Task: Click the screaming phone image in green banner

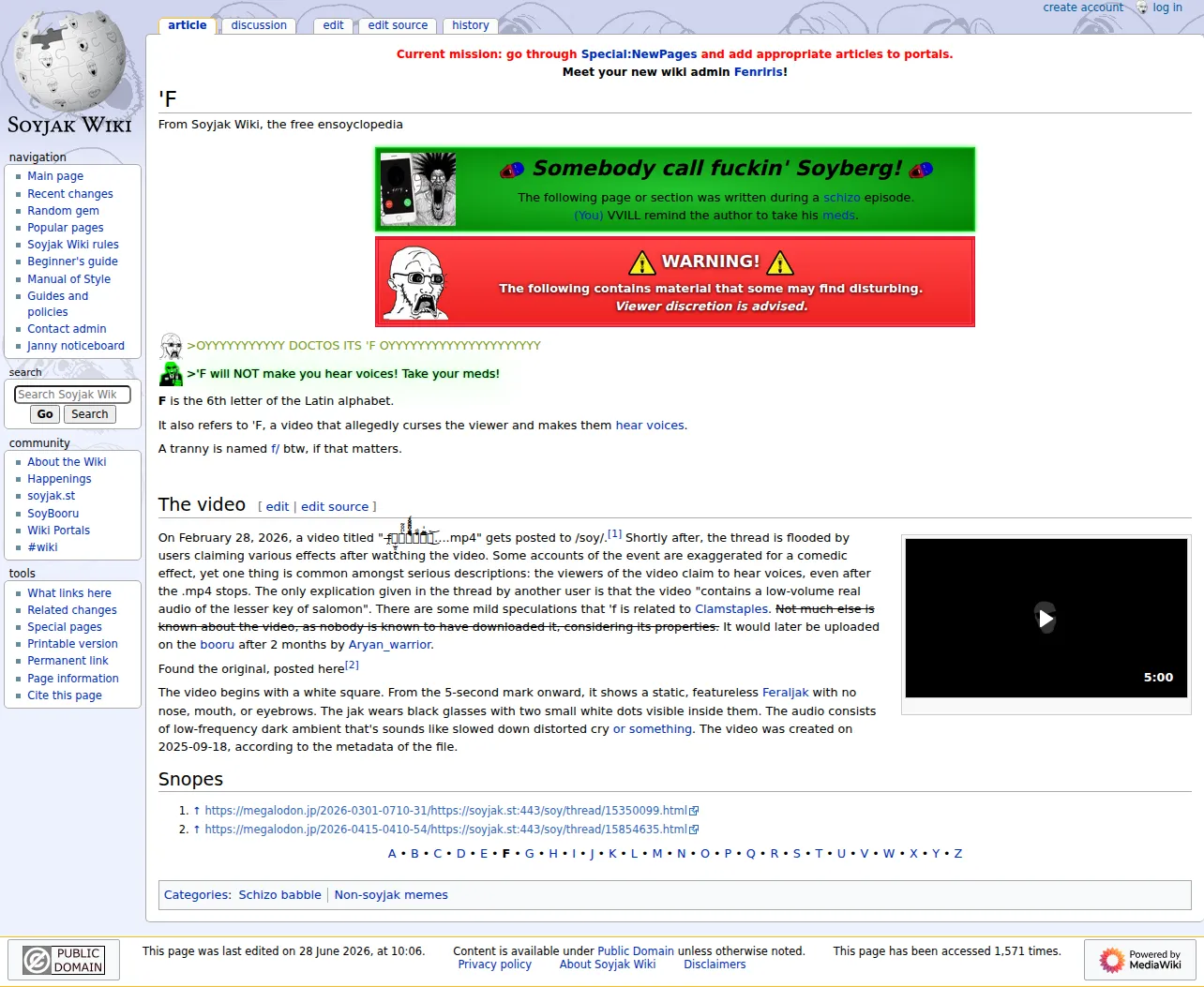Action: click(417, 189)
